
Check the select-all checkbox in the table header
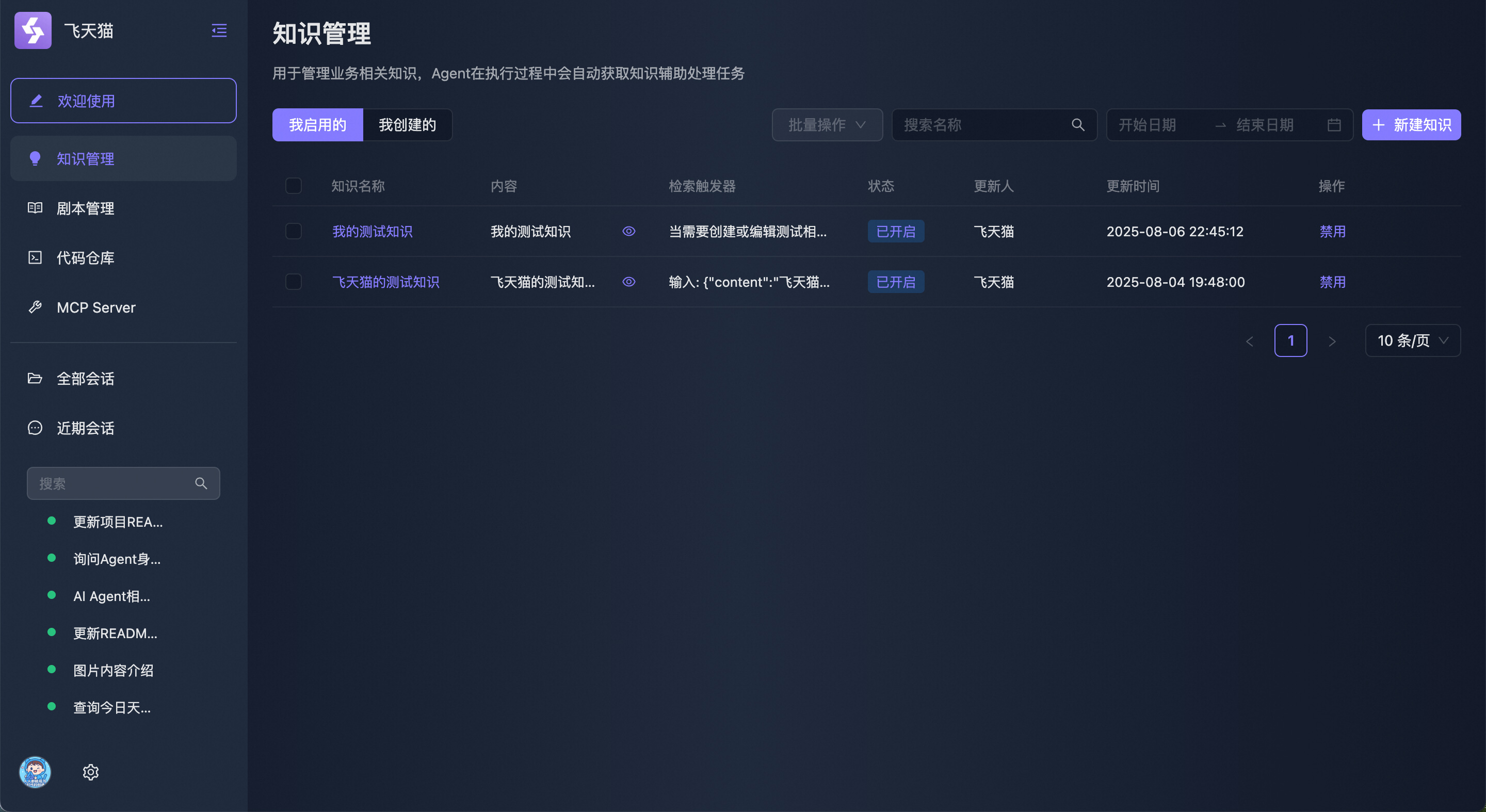pyautogui.click(x=294, y=186)
